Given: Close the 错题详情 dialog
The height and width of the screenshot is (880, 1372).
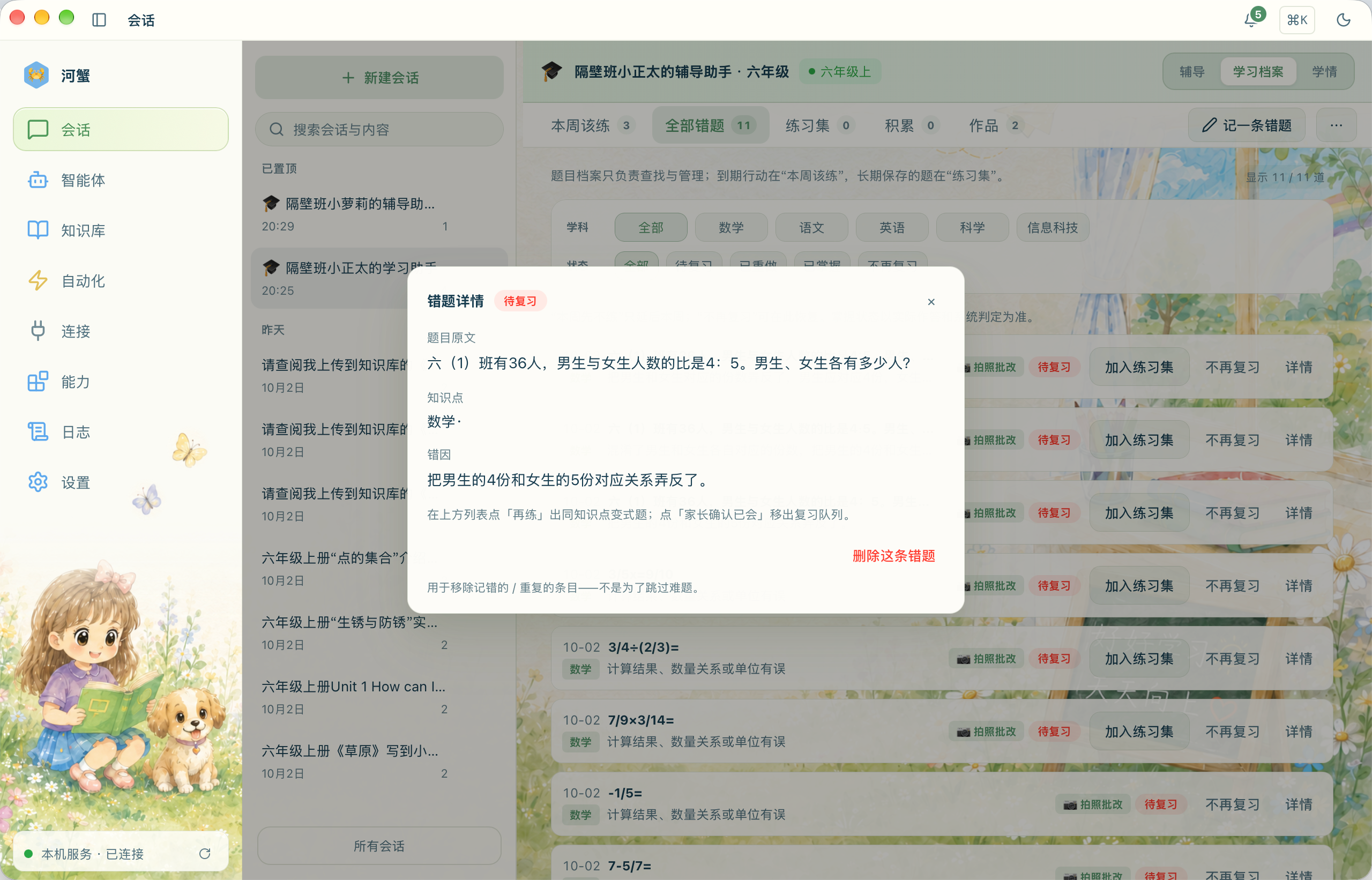Looking at the screenshot, I should pos(931,302).
